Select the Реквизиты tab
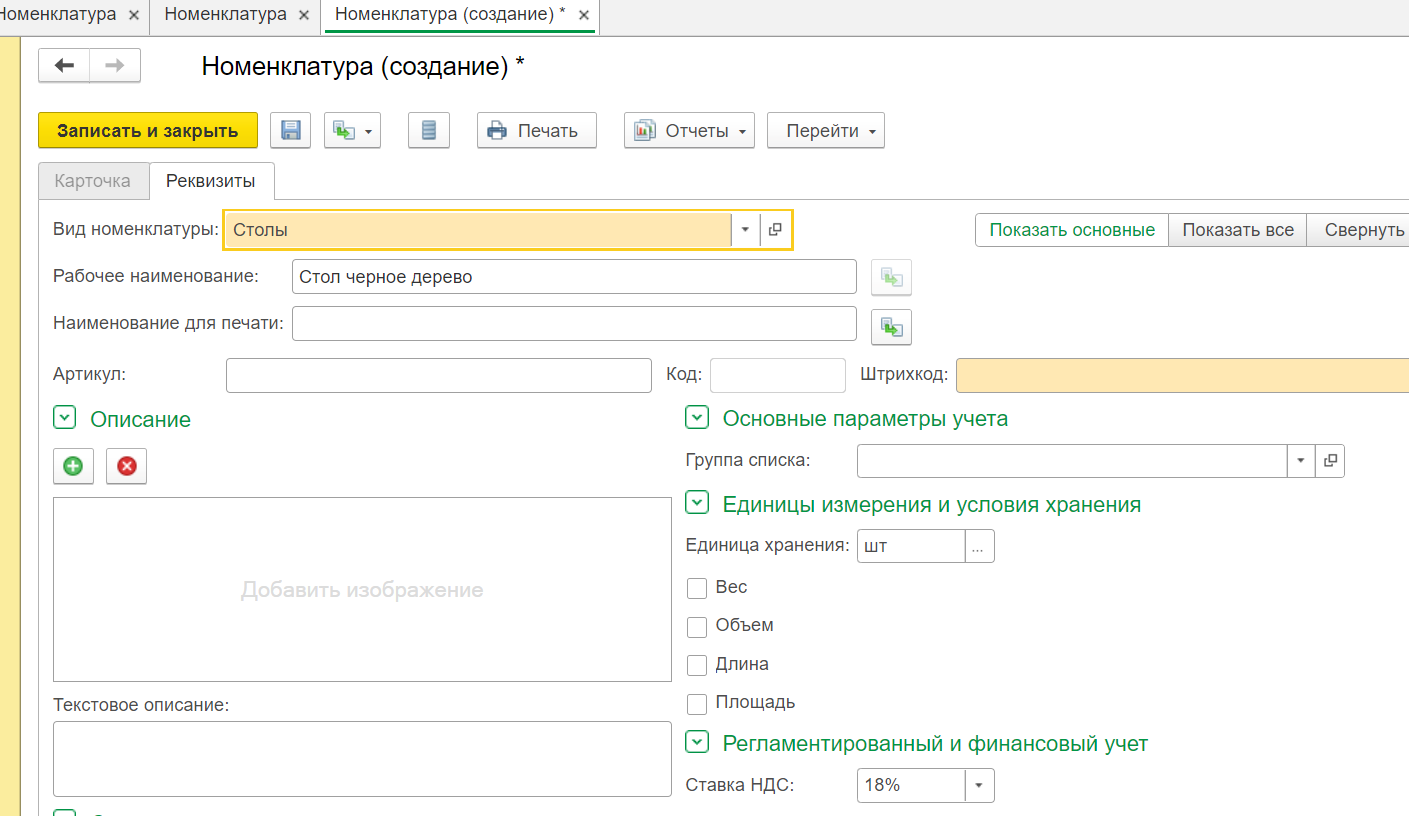 click(211, 181)
